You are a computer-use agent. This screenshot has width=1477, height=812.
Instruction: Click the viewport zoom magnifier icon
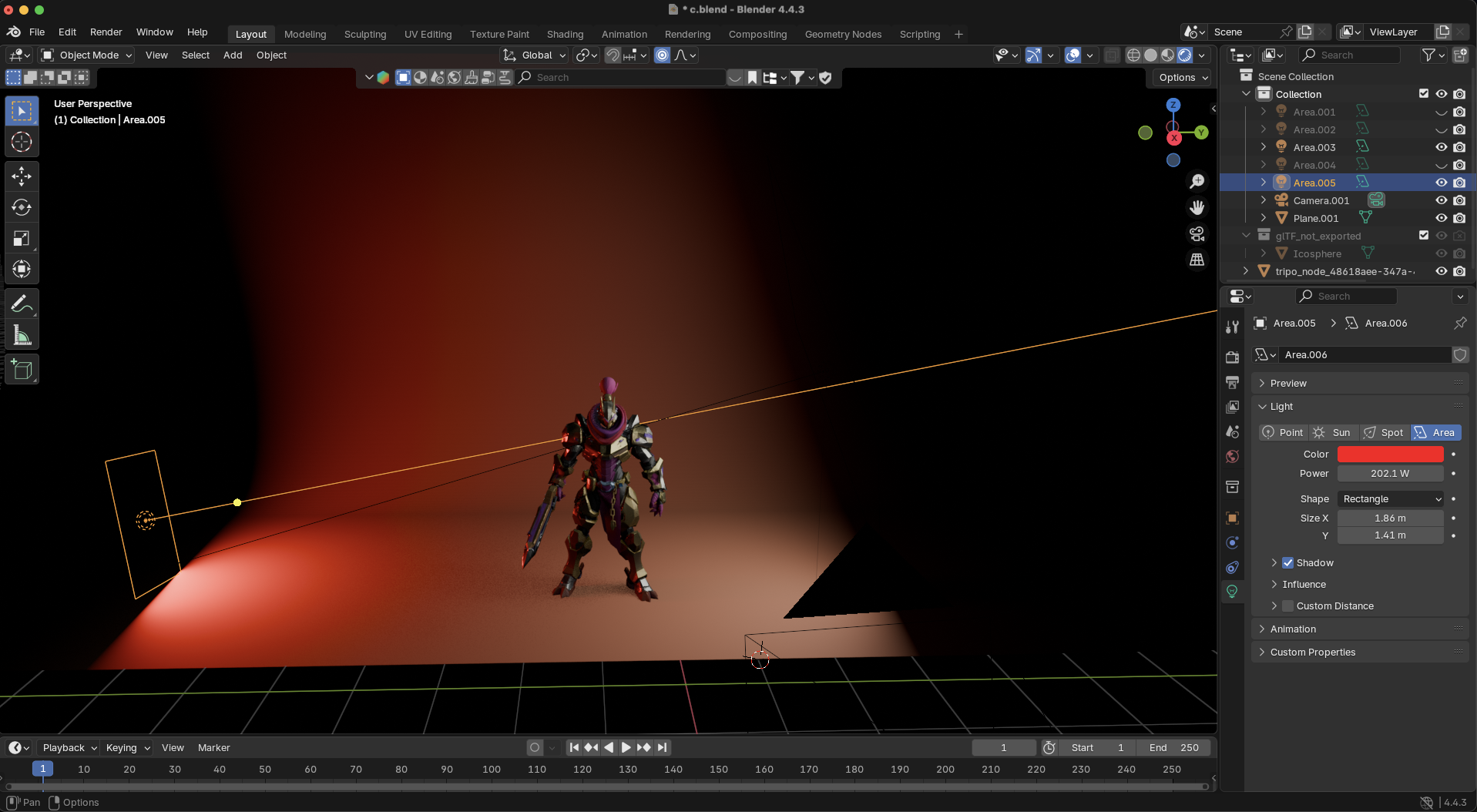point(1197,181)
